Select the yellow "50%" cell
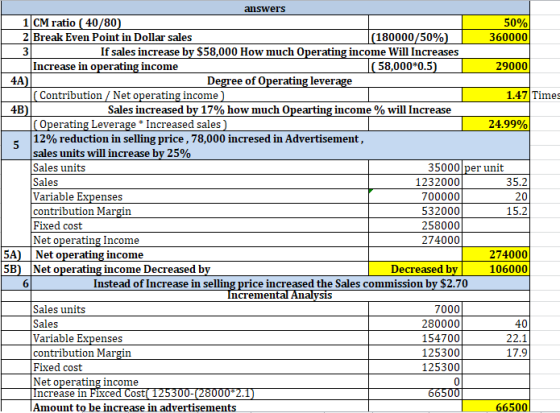Viewport: 560px width, 413px height. tap(496, 23)
